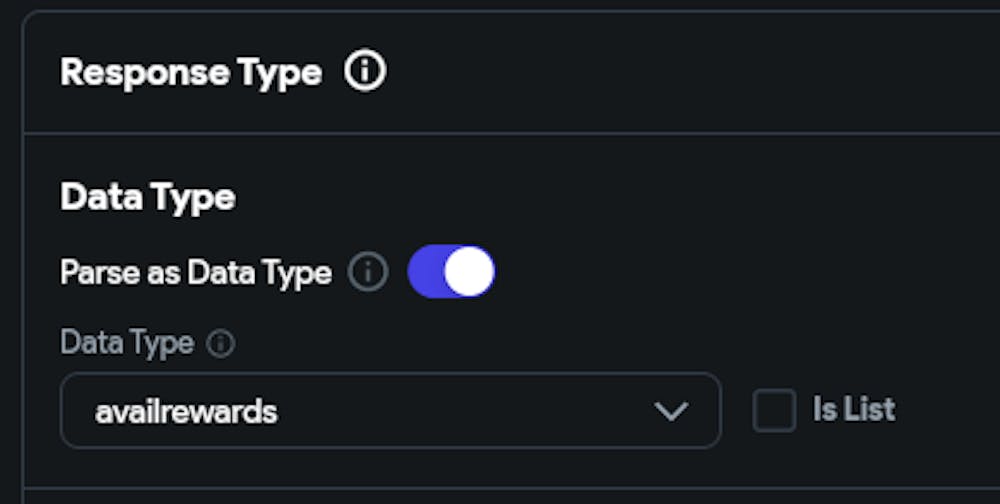This screenshot has height=504, width=1000.
Task: Click the blue track of the Parse switch
Action: (425, 272)
